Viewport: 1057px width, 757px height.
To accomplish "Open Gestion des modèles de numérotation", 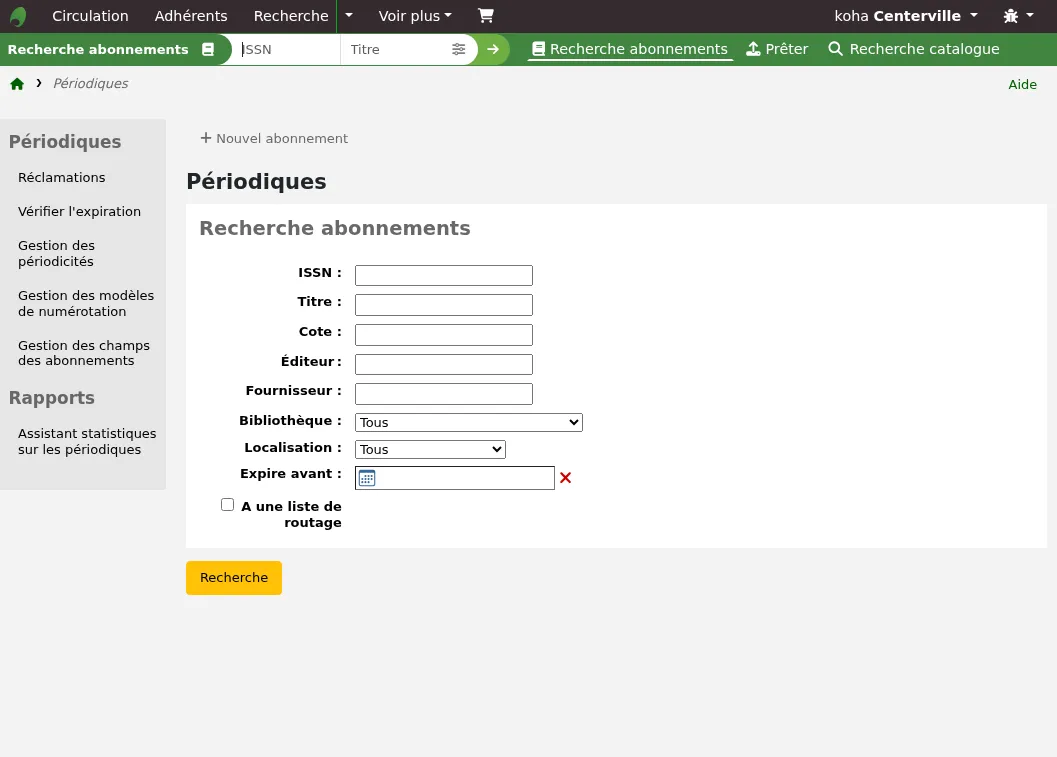I will 86,303.
